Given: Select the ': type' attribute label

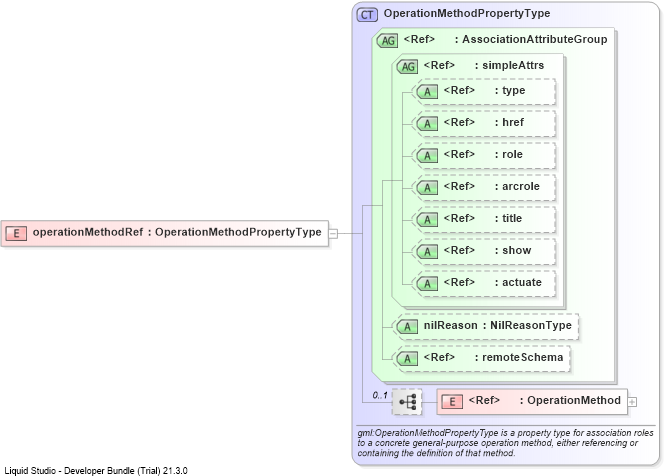Looking at the screenshot, I should click(510, 91).
